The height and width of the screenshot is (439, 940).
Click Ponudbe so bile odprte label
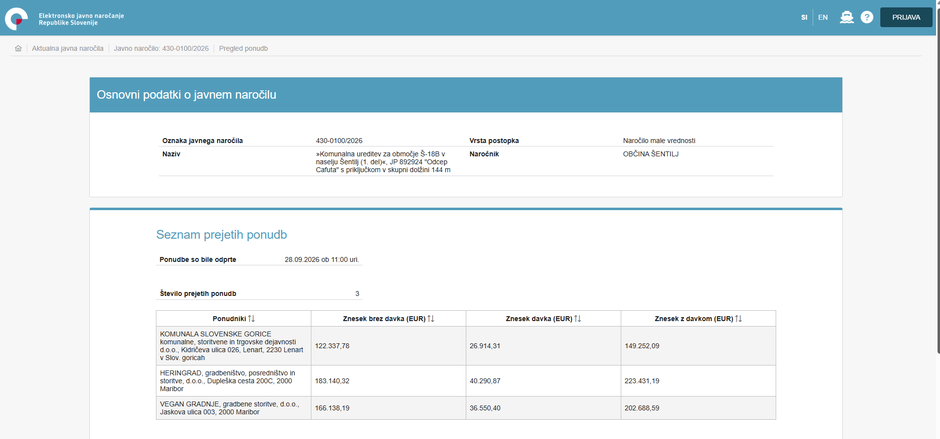click(x=198, y=260)
